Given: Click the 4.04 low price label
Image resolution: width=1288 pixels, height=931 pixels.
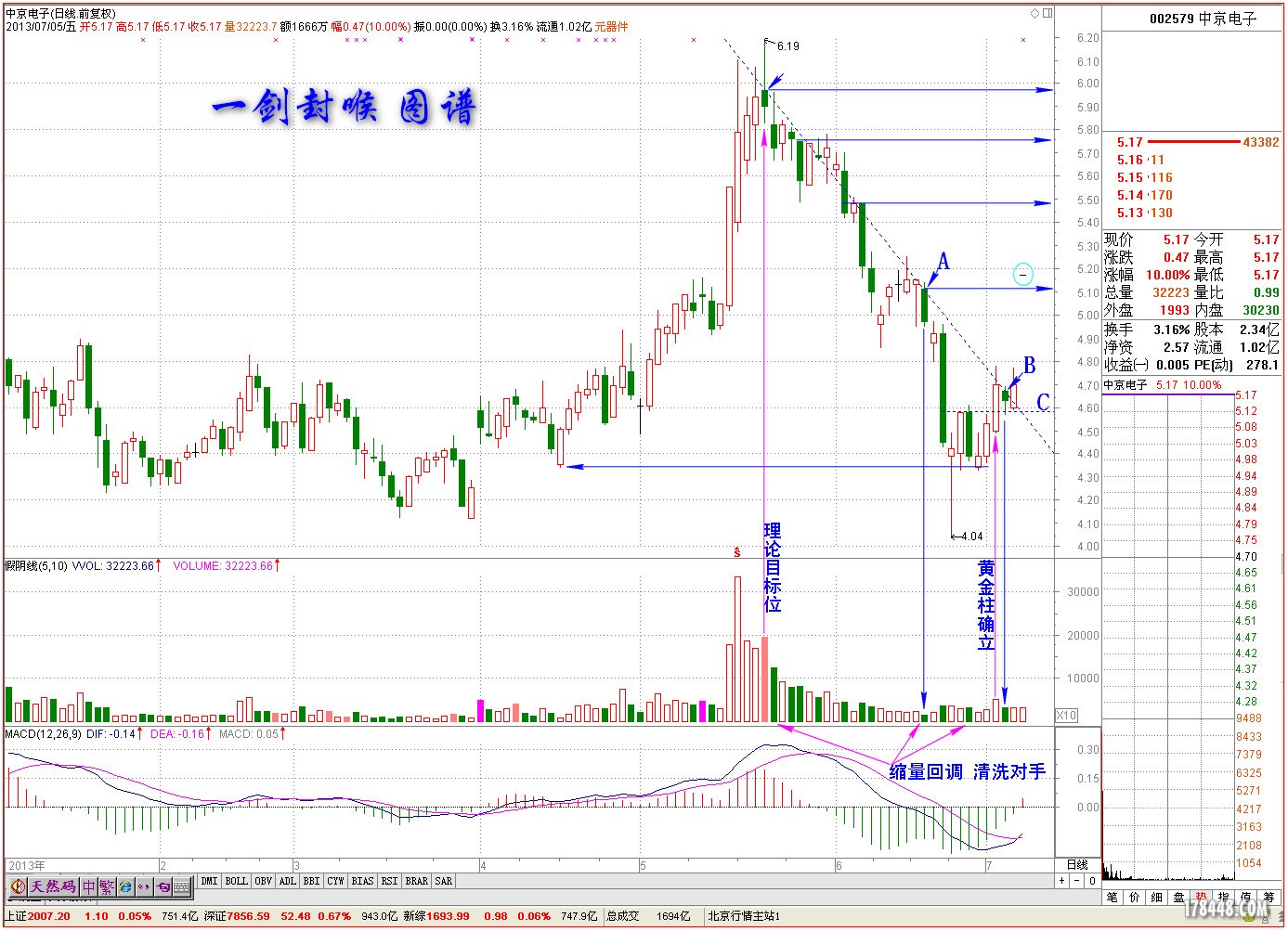Looking at the screenshot, I should (971, 537).
